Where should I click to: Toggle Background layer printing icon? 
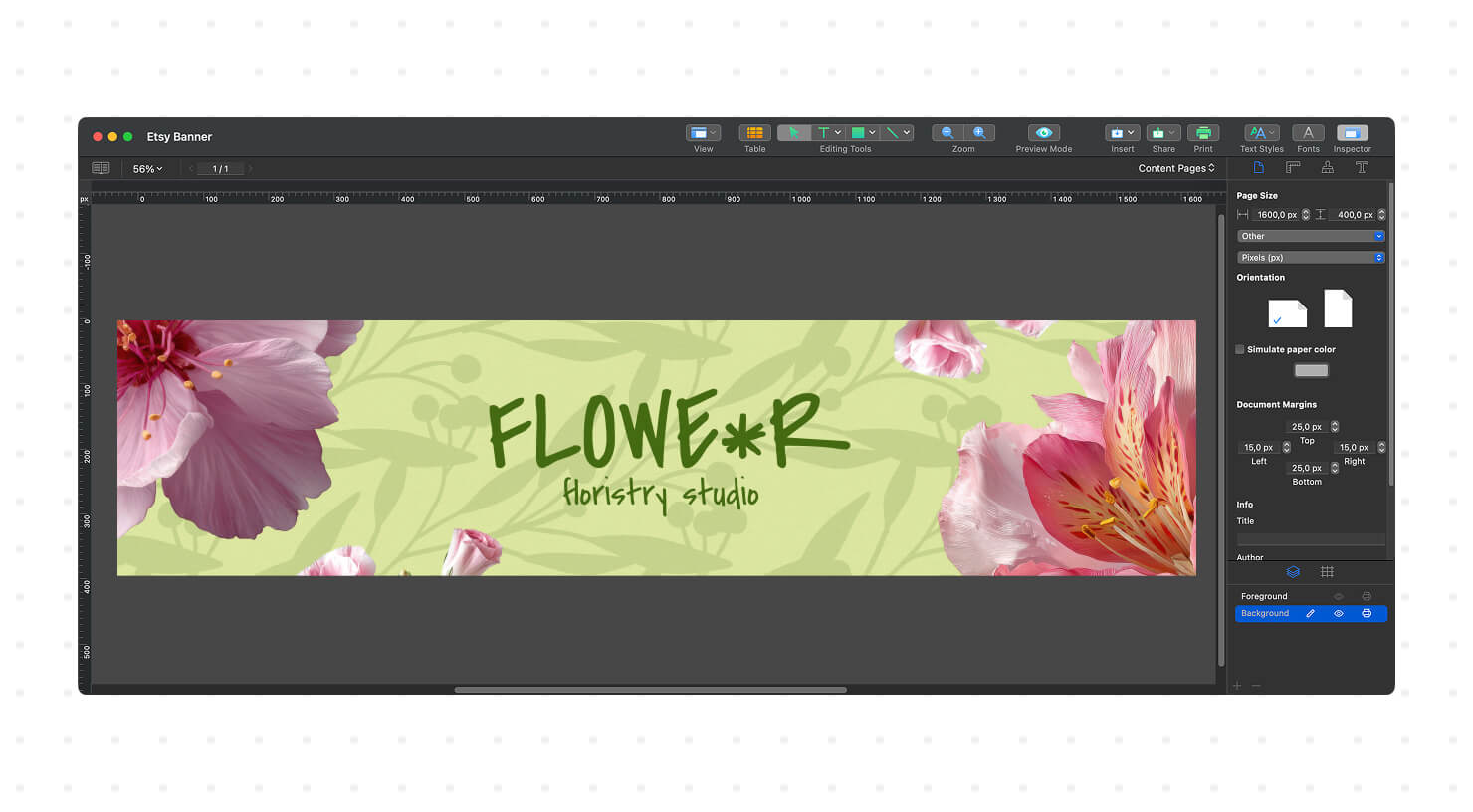pyautogui.click(x=1367, y=613)
